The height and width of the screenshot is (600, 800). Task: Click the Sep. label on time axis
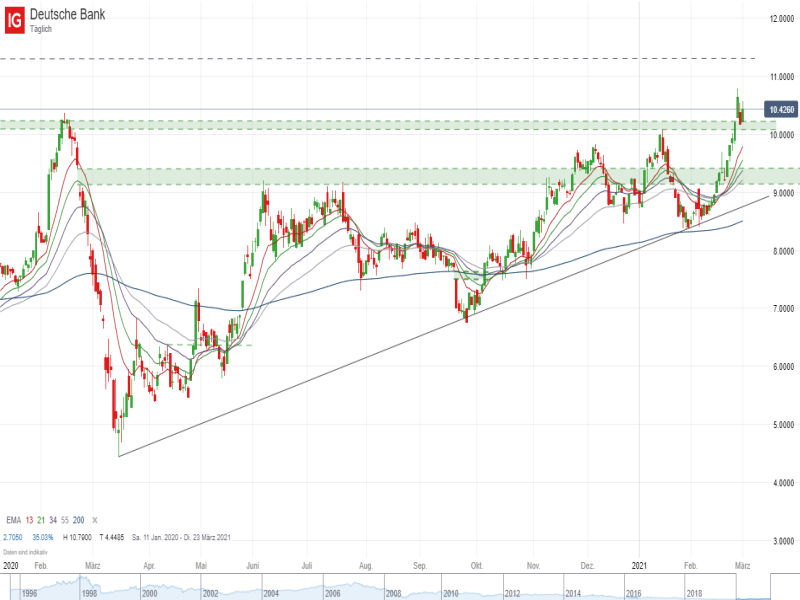point(420,566)
